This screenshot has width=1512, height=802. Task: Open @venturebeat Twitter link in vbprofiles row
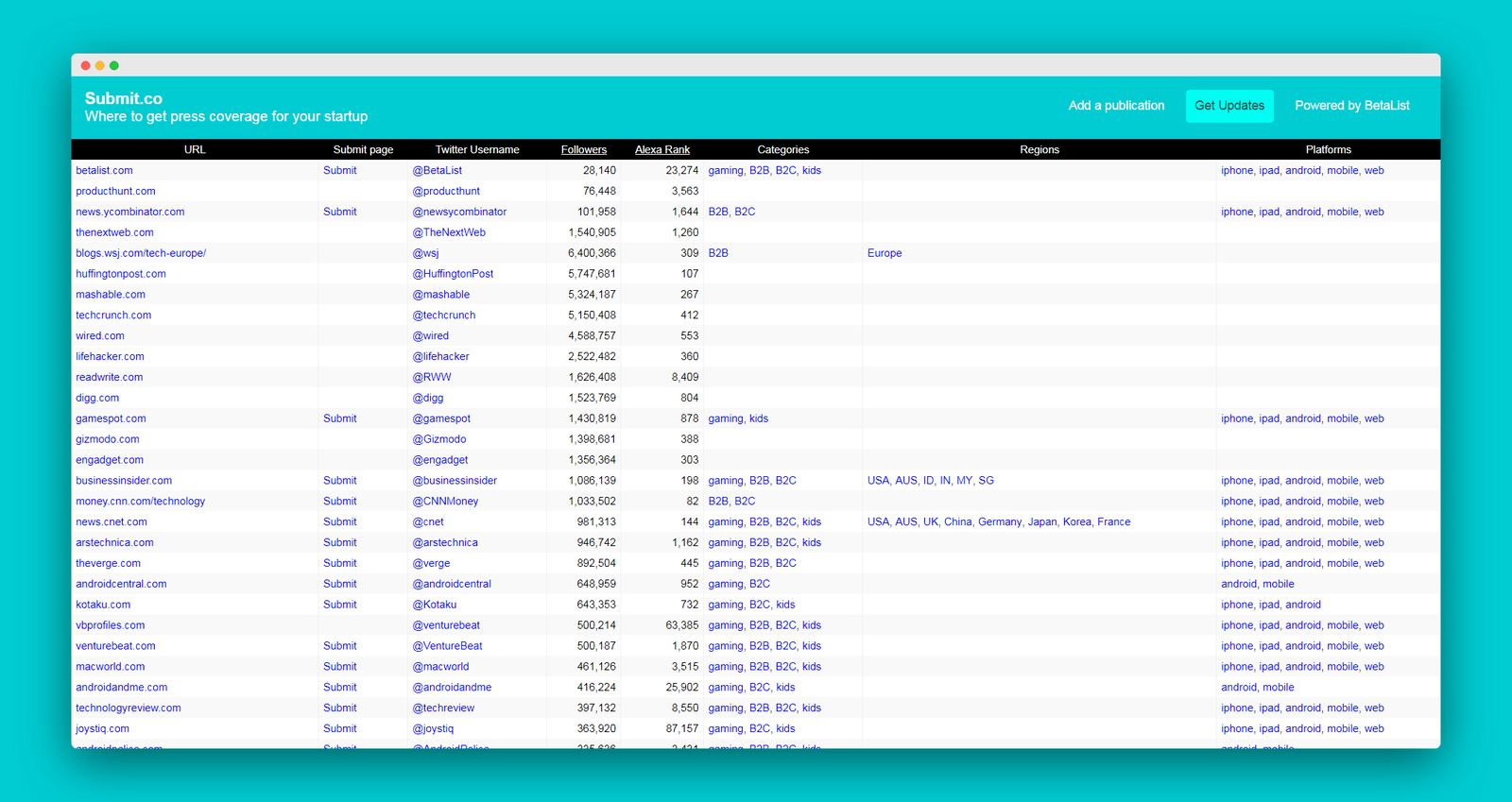coord(446,626)
